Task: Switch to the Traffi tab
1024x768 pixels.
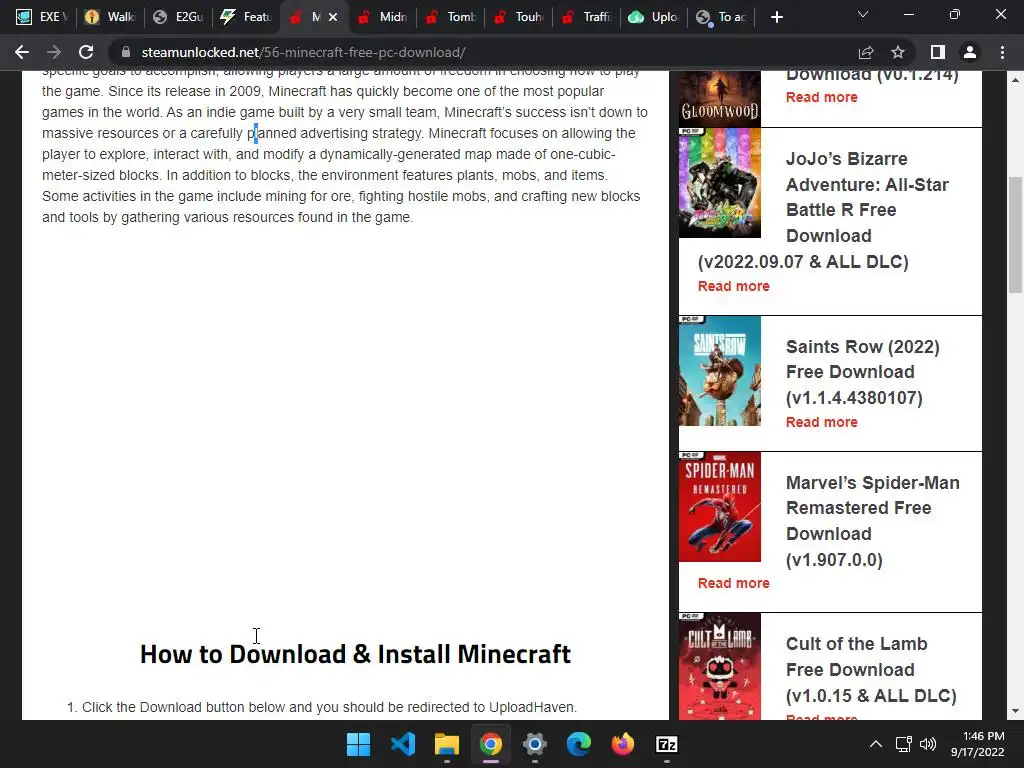Action: click(x=586, y=17)
